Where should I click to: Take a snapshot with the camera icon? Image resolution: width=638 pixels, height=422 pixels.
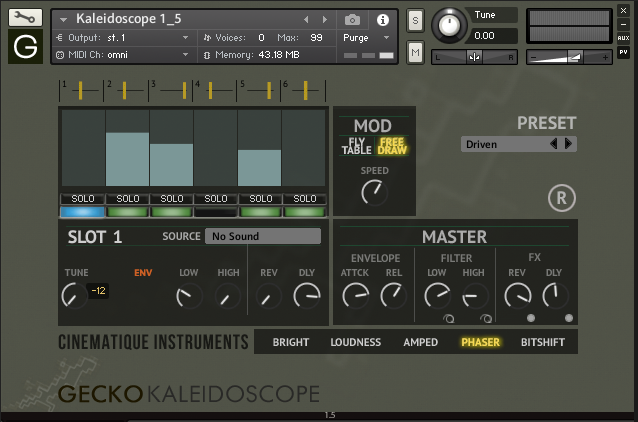pos(352,20)
